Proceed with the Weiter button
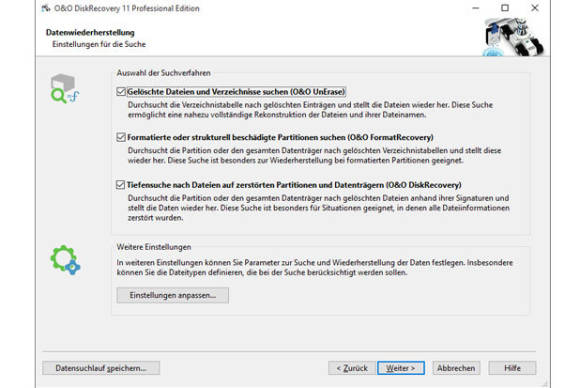This screenshot has width=580, height=388. pos(401,368)
